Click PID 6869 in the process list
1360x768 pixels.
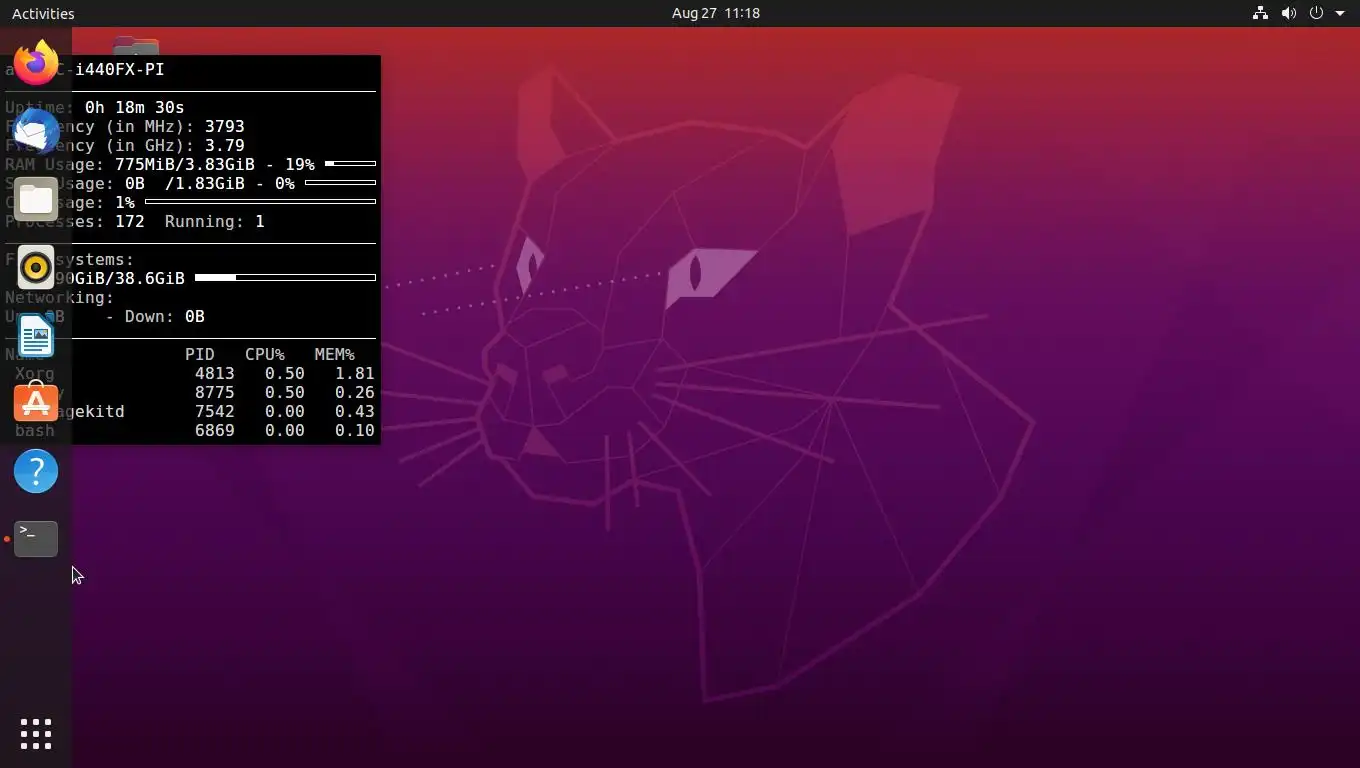tap(215, 430)
